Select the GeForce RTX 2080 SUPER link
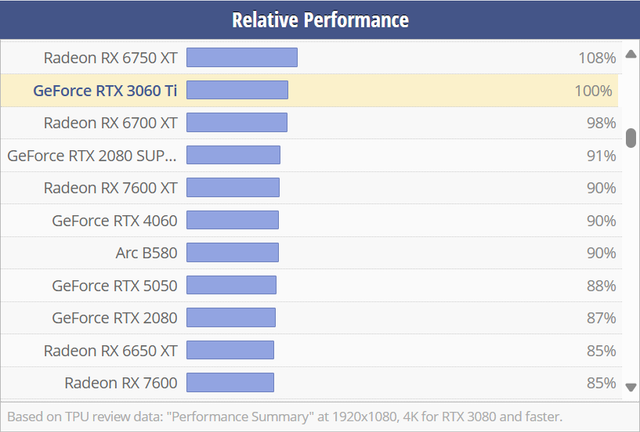 92,155
